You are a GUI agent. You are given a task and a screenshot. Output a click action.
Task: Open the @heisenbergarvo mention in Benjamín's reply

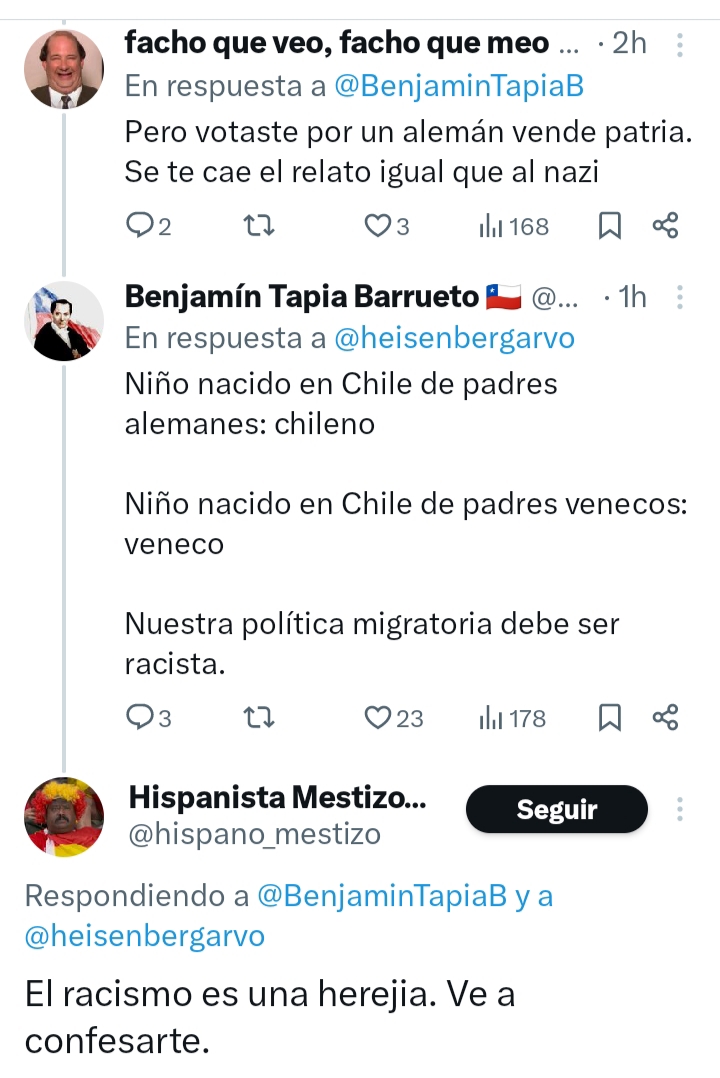(x=454, y=338)
